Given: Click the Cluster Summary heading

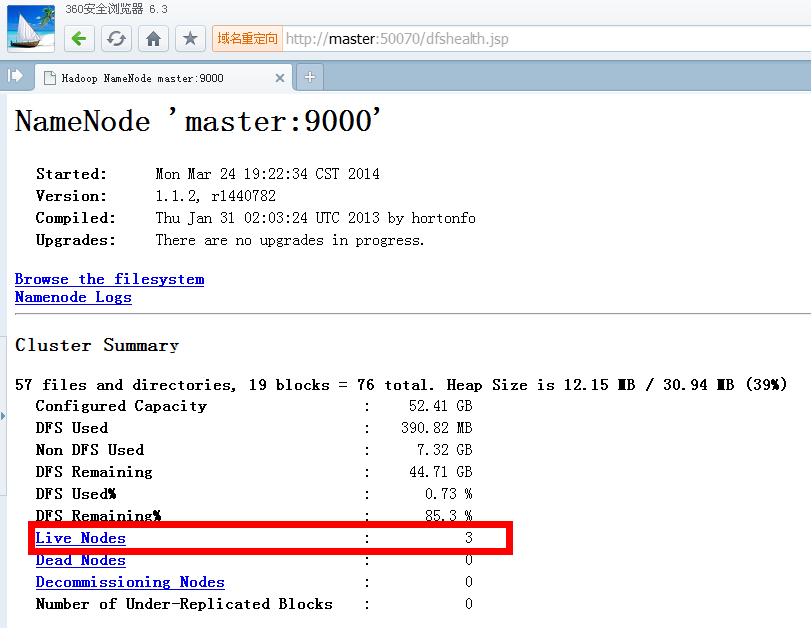Looking at the screenshot, I should tap(97, 345).
